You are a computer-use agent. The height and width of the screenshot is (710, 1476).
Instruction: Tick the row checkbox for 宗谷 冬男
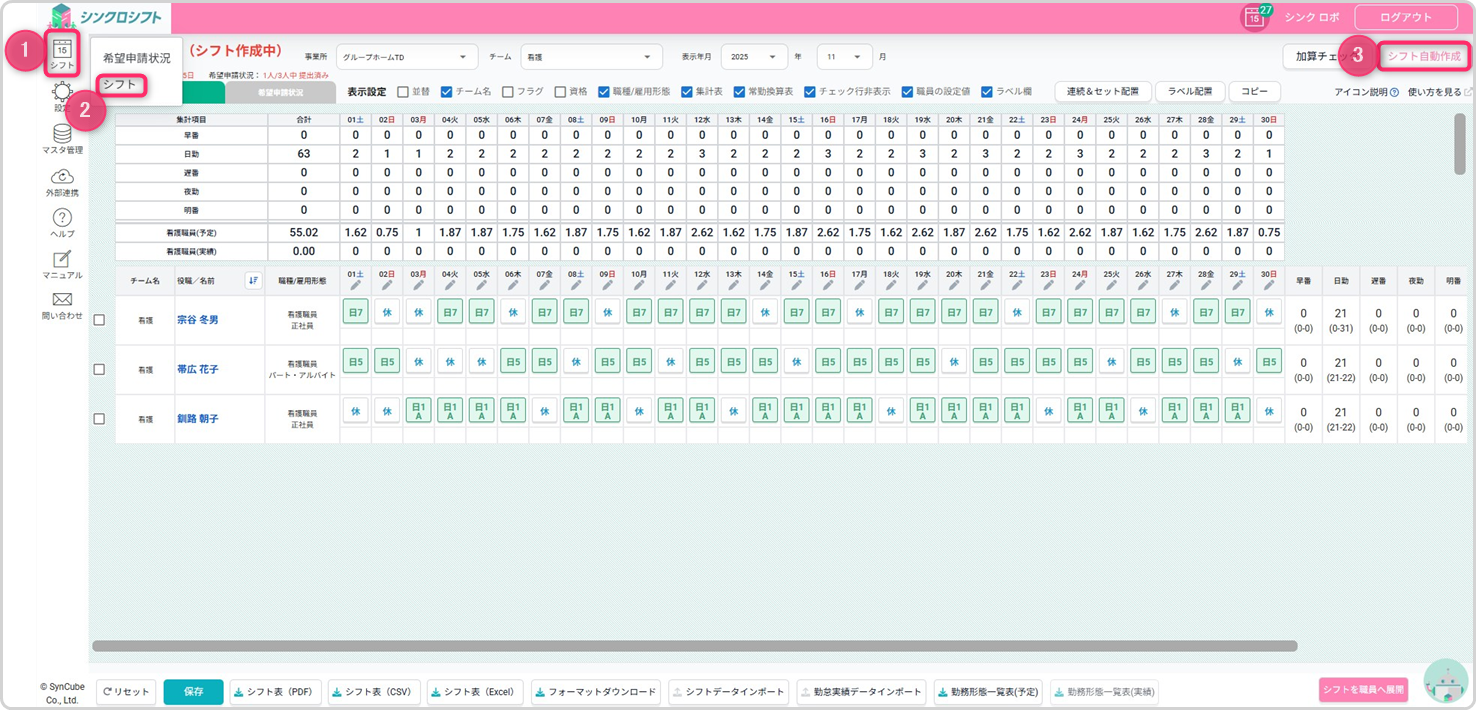pyautogui.click(x=99, y=320)
